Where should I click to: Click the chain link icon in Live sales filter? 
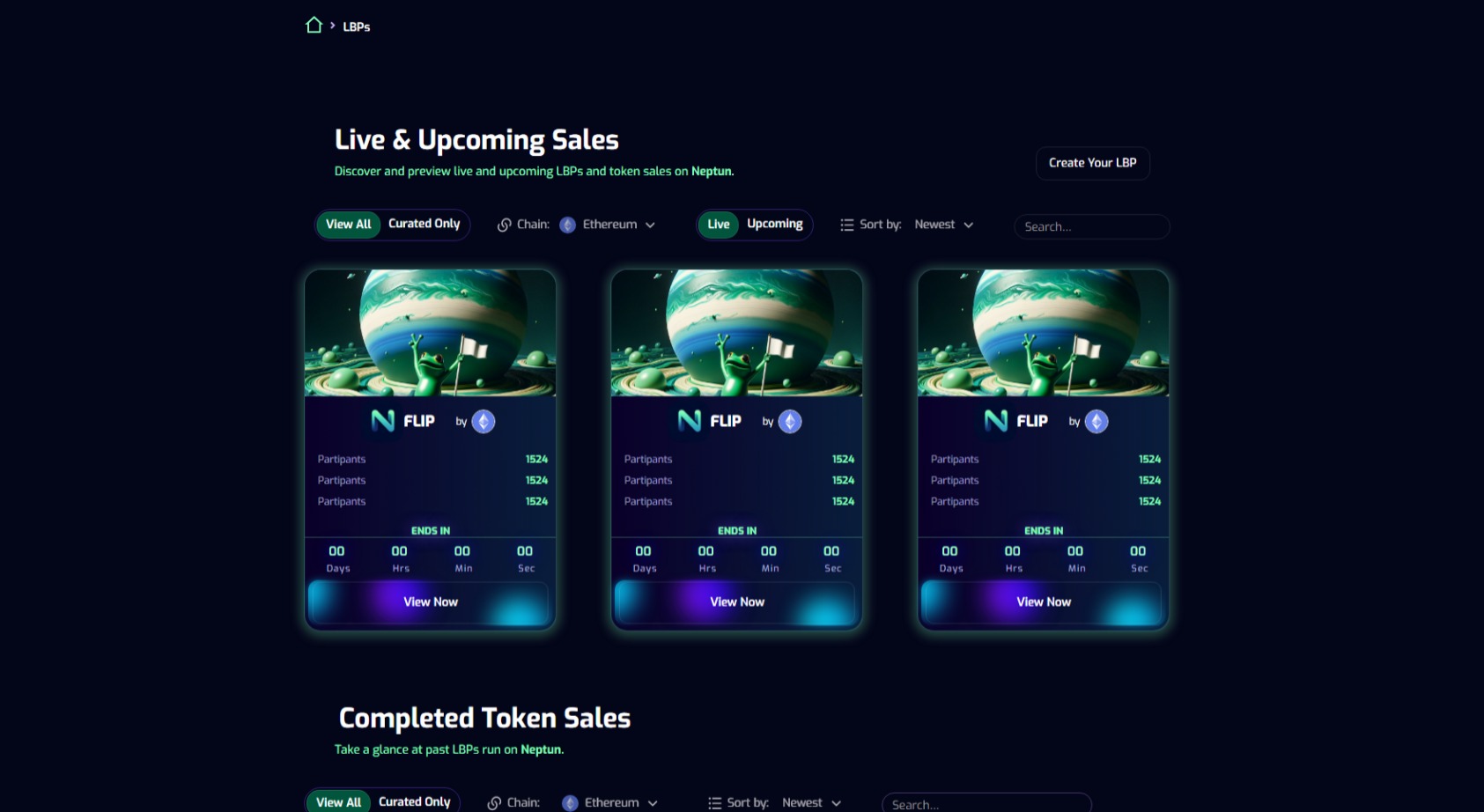pos(505,225)
